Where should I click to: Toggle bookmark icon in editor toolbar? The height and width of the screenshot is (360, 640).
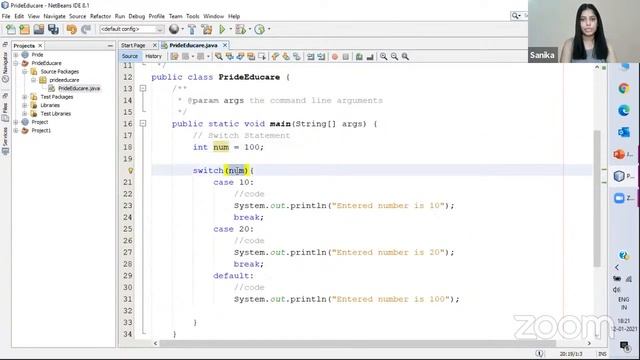click(297, 56)
